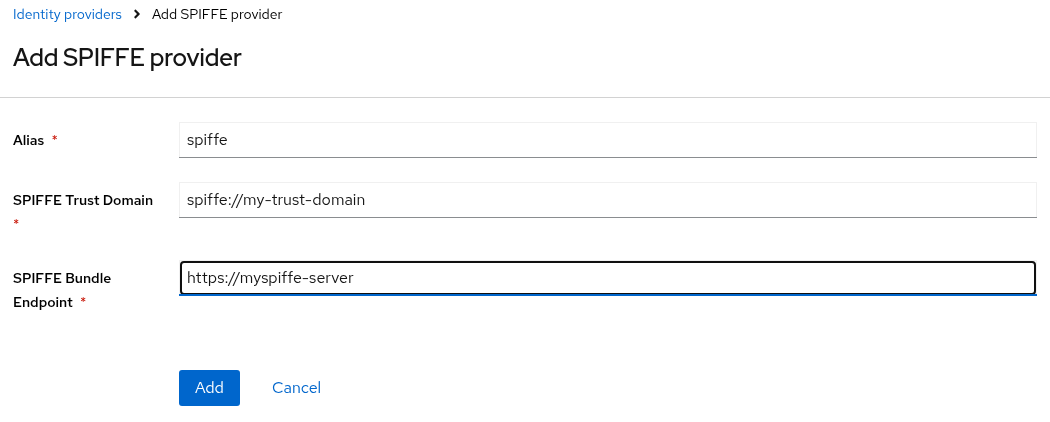Focus the SPIFFE Bundle Endpoint input
This screenshot has width=1050, height=422.
coord(607,278)
